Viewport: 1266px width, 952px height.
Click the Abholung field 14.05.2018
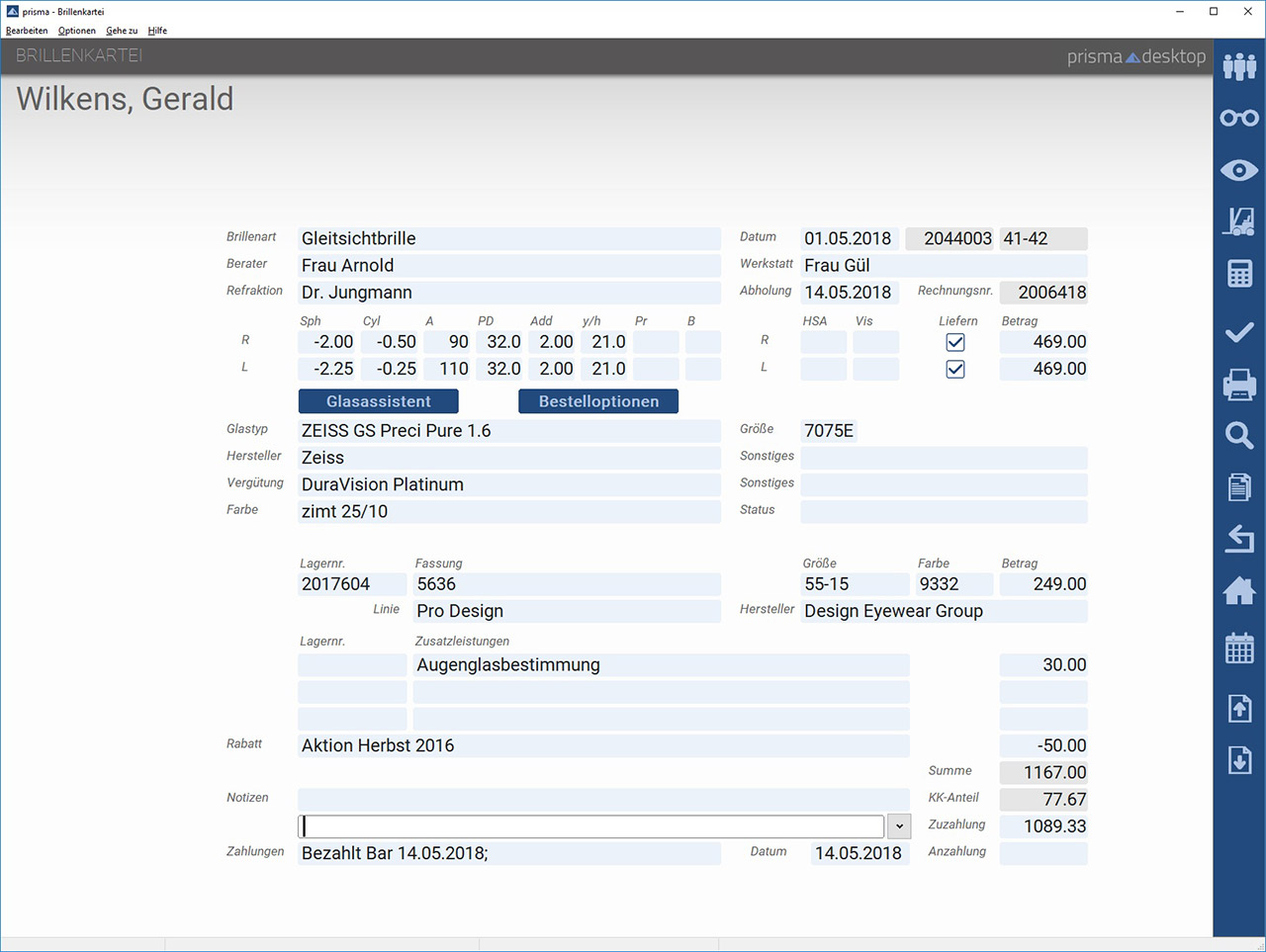(850, 293)
